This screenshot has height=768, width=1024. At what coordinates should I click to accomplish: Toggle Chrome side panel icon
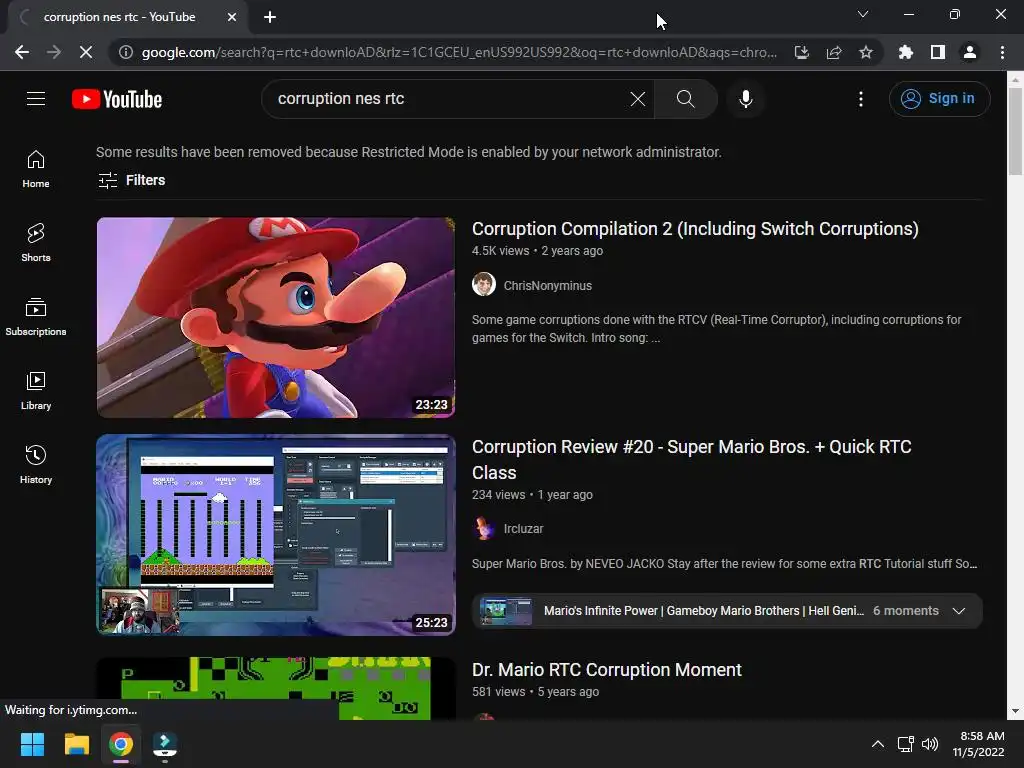coord(938,52)
